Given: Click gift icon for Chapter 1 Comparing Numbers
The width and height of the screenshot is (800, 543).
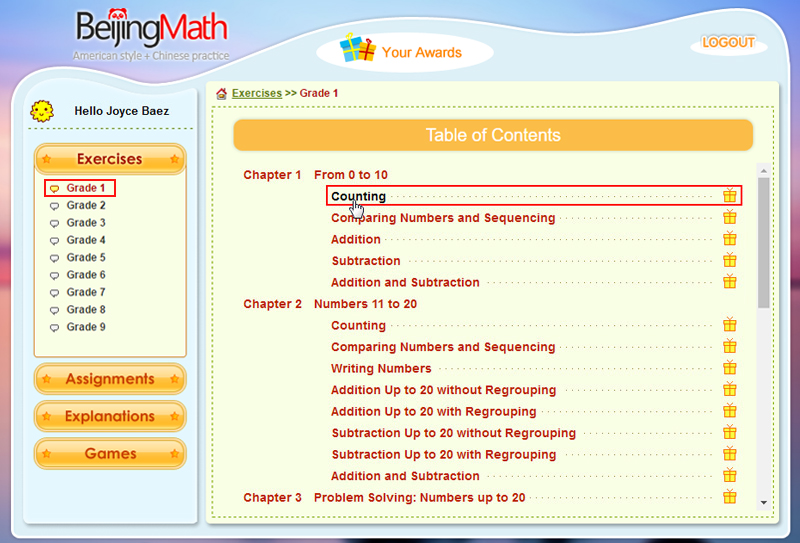Looking at the screenshot, I should 730,217.
